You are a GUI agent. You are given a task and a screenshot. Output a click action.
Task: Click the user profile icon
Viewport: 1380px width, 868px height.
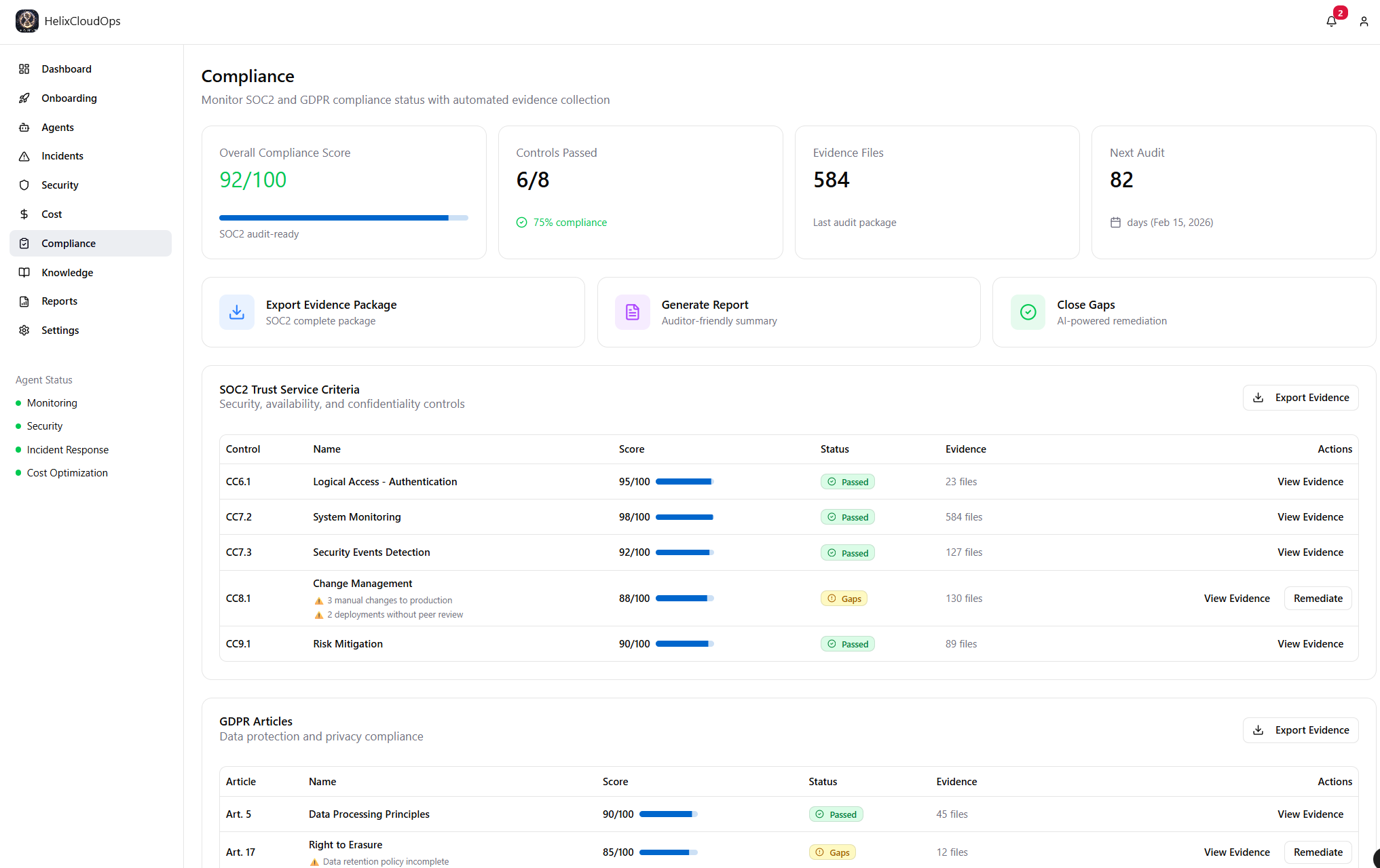click(1364, 22)
